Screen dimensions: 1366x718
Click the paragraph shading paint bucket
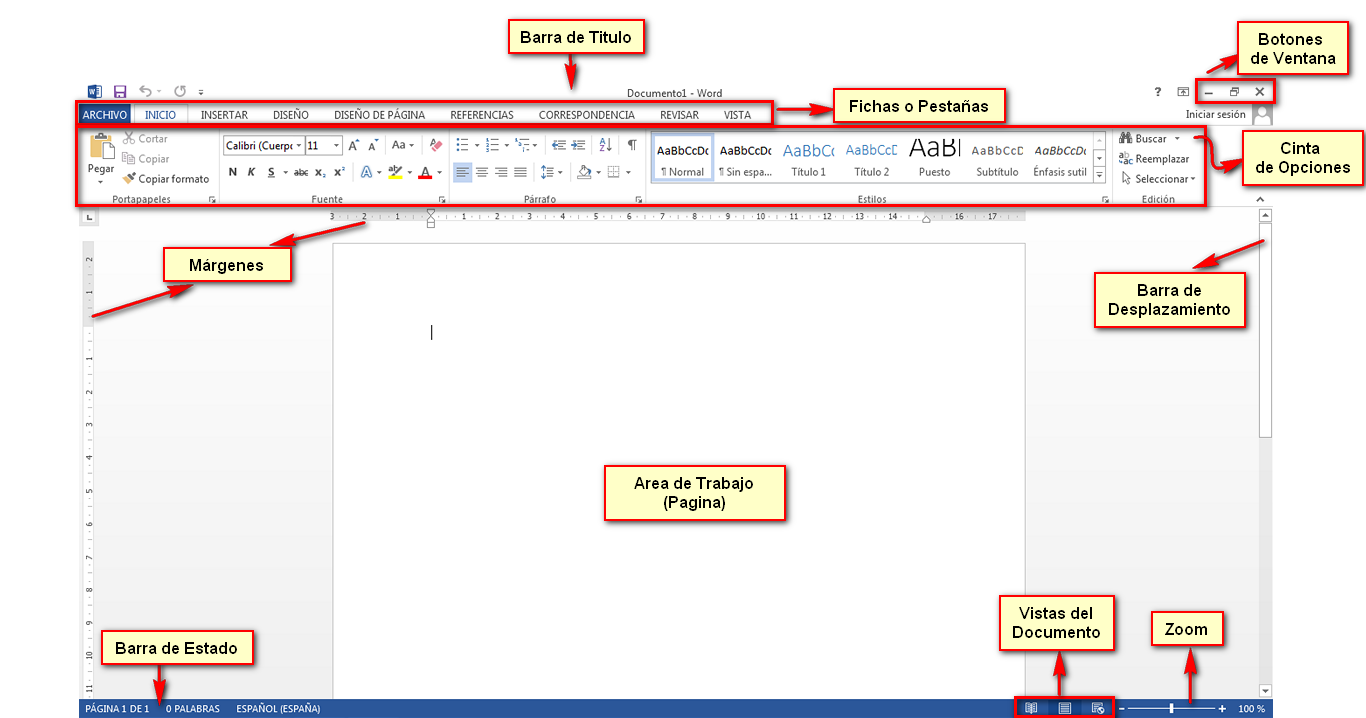(x=585, y=172)
